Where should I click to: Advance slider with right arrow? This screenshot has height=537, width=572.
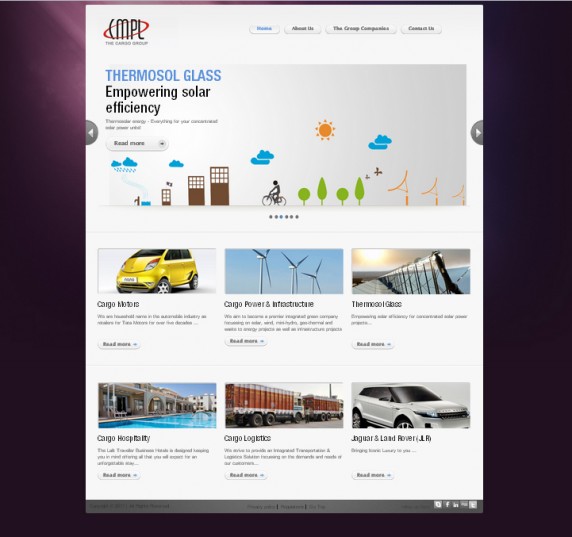477,132
